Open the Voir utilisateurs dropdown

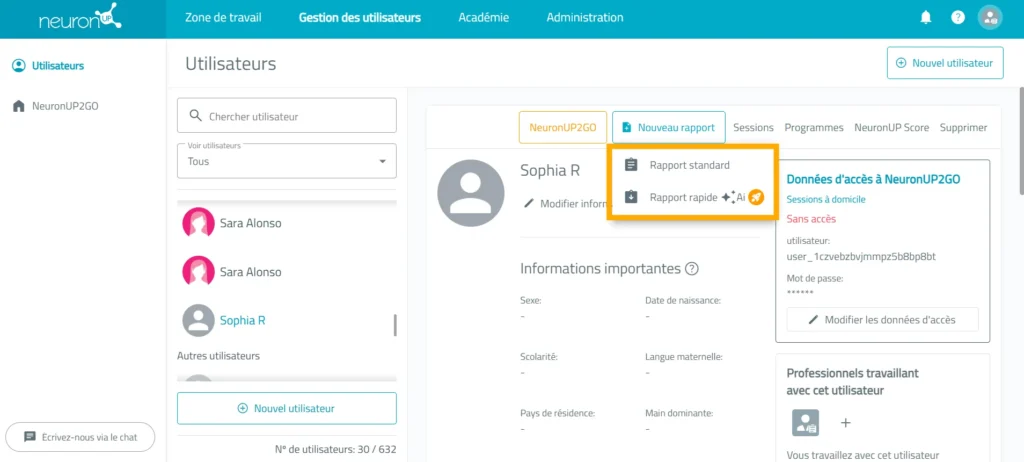tap(287, 161)
